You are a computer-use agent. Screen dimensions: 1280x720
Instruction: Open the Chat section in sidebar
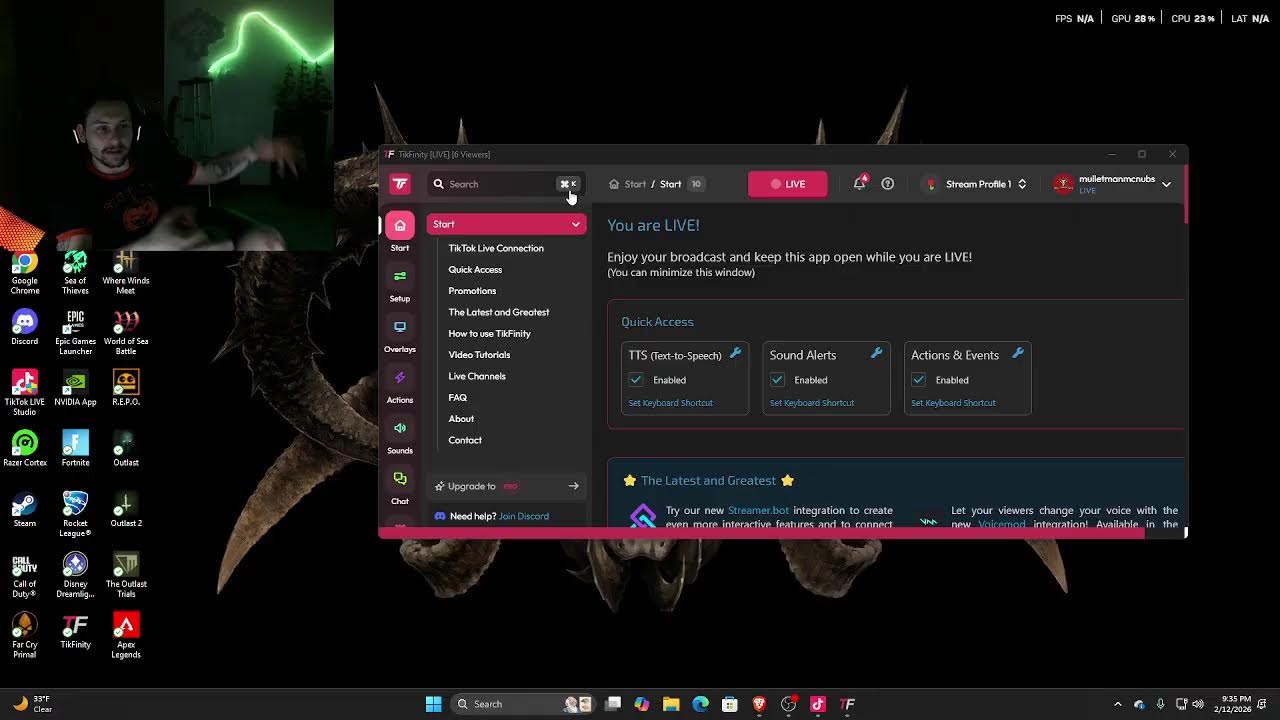coord(400,487)
